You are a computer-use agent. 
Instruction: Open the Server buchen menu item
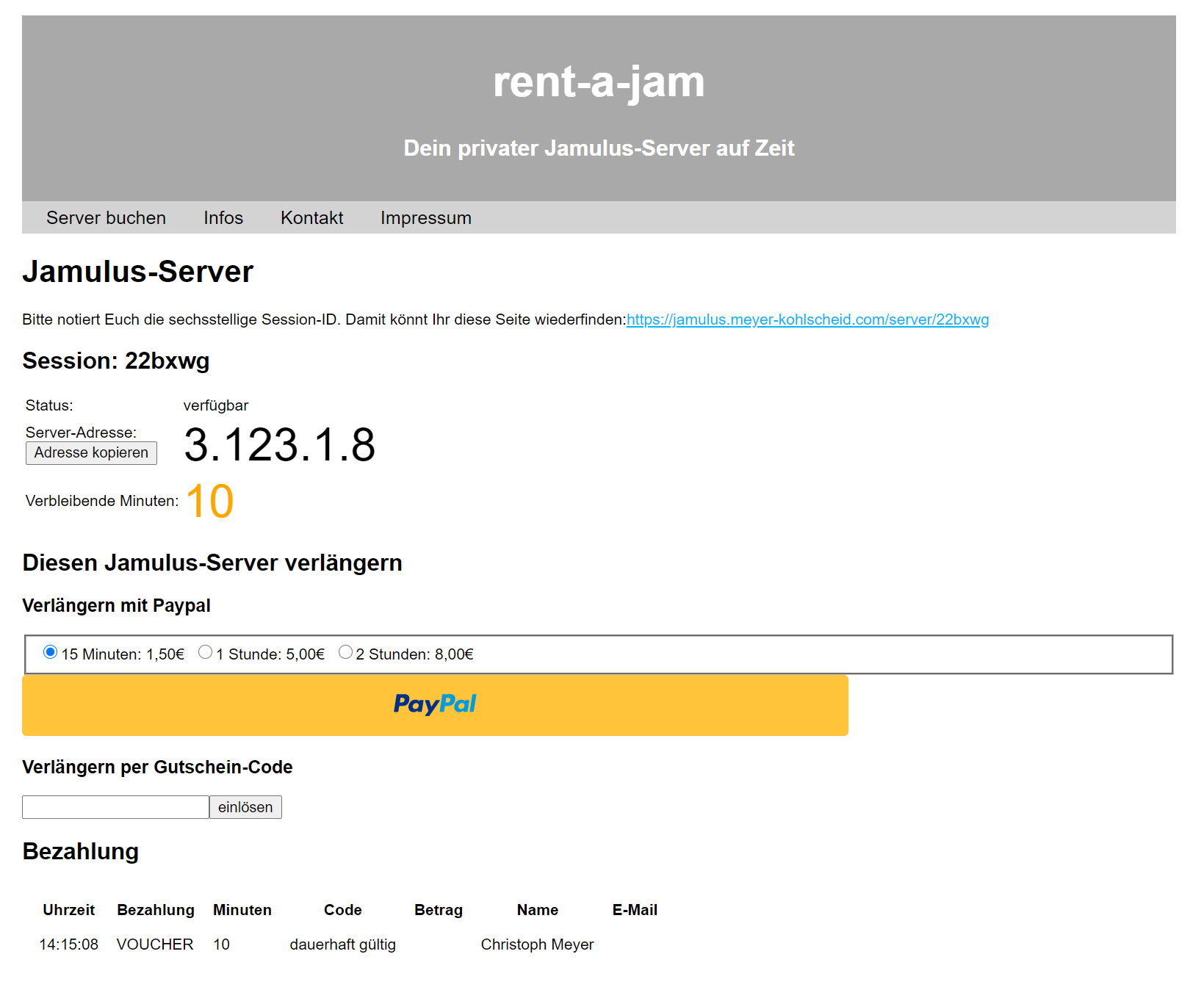(x=106, y=218)
